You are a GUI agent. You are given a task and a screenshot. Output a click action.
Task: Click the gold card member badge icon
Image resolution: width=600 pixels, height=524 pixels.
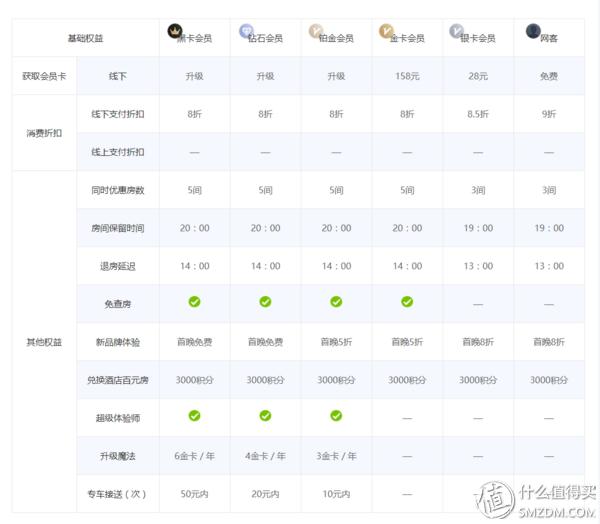coord(386,31)
